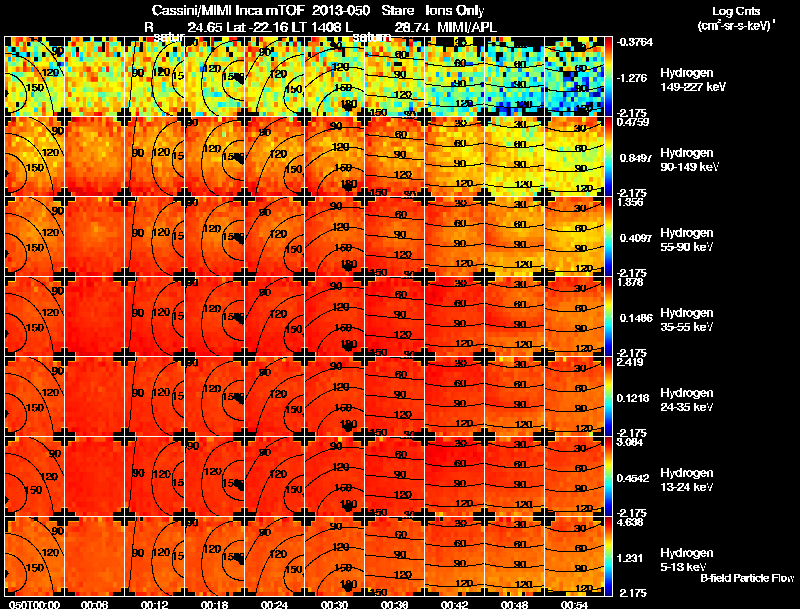Open the 13-24 keV image panel at 00:30
The width and height of the screenshot is (800, 609).
click(x=335, y=477)
